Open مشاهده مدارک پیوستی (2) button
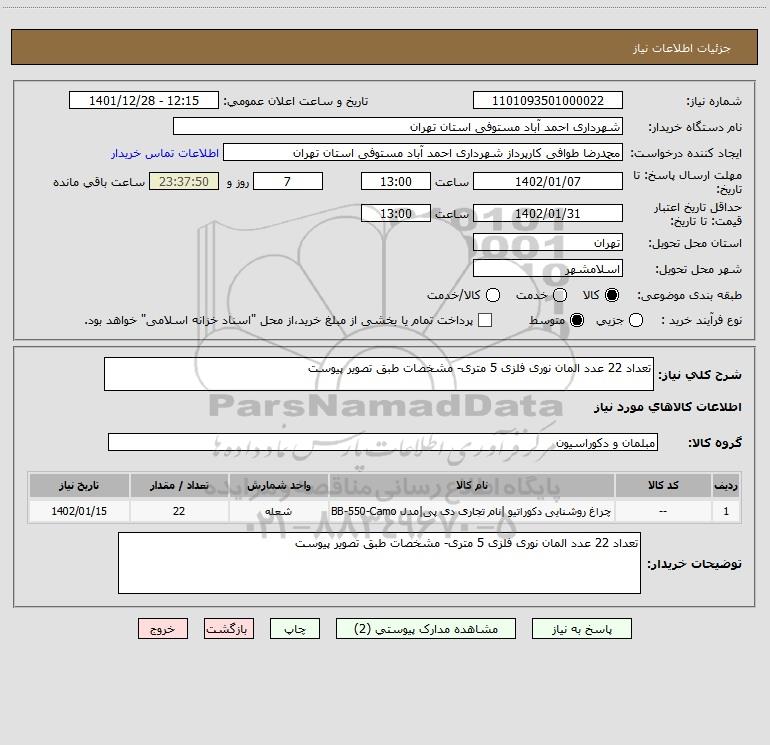Screen dimensions: 770x745 pos(426,629)
